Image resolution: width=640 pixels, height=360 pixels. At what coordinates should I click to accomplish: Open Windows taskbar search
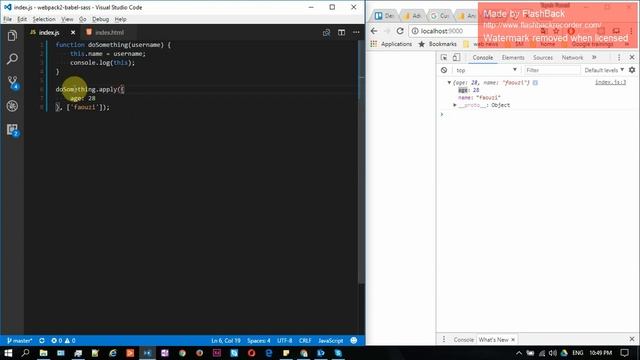coord(25,353)
